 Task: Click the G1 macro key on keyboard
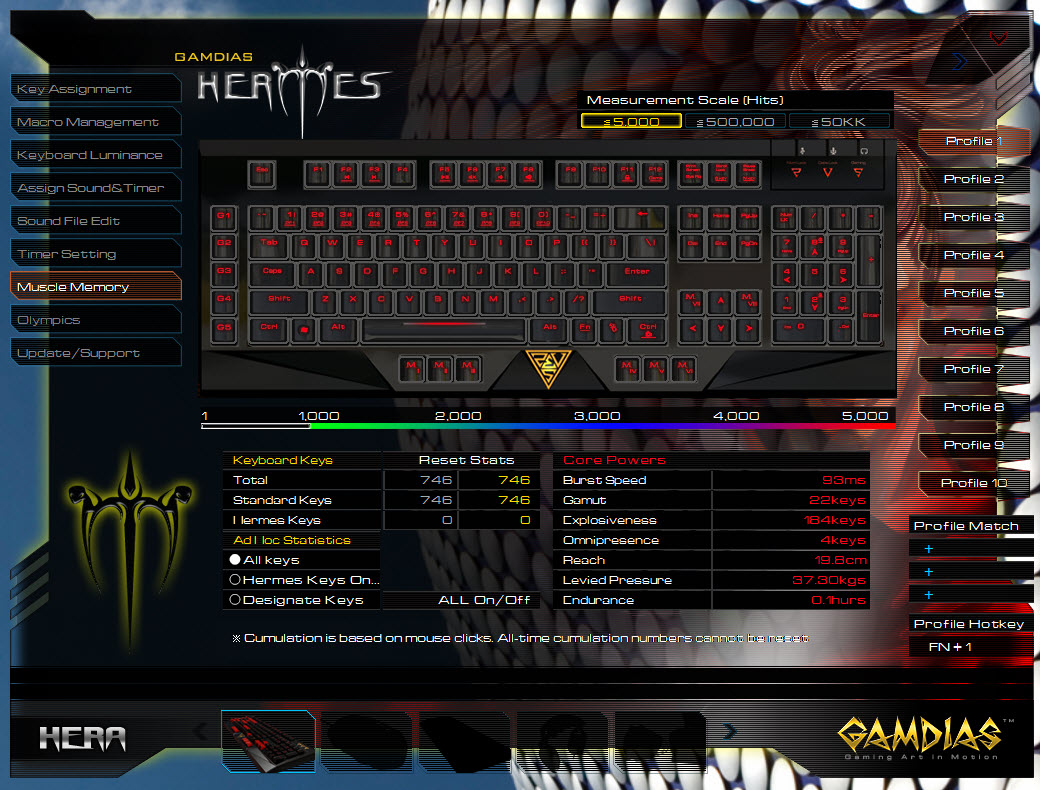(x=224, y=217)
